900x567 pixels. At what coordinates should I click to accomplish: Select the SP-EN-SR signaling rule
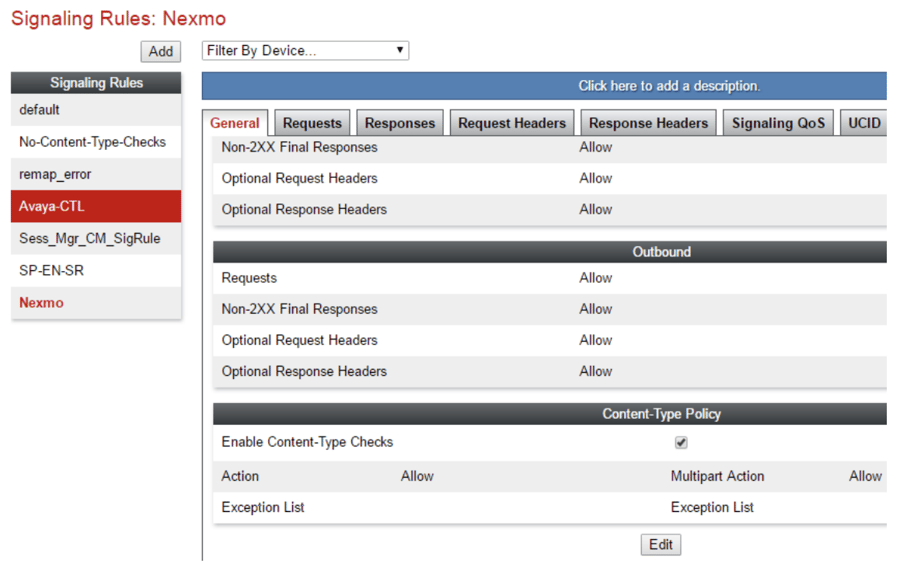pyautogui.click(x=96, y=270)
